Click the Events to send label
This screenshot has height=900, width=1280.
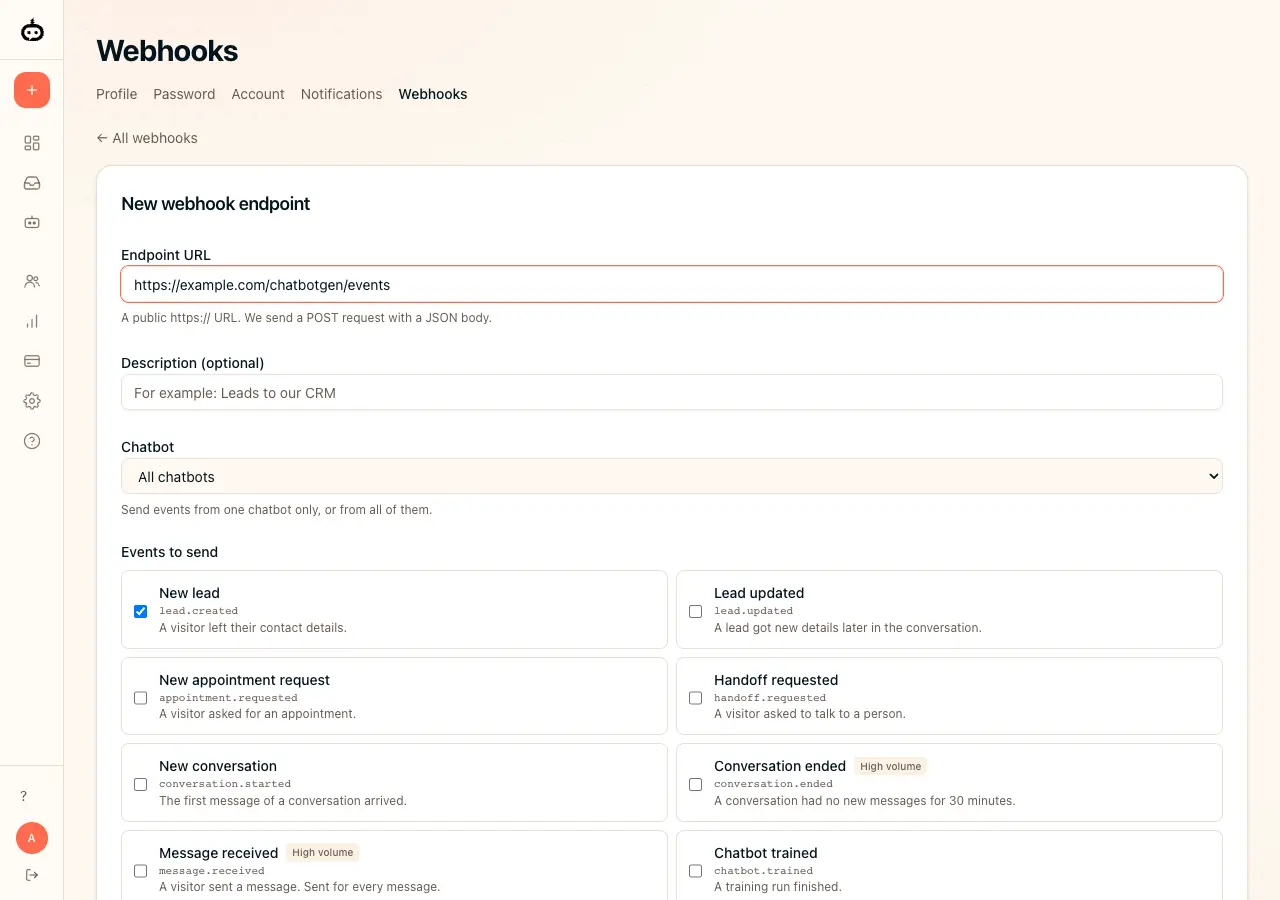pyautogui.click(x=169, y=552)
